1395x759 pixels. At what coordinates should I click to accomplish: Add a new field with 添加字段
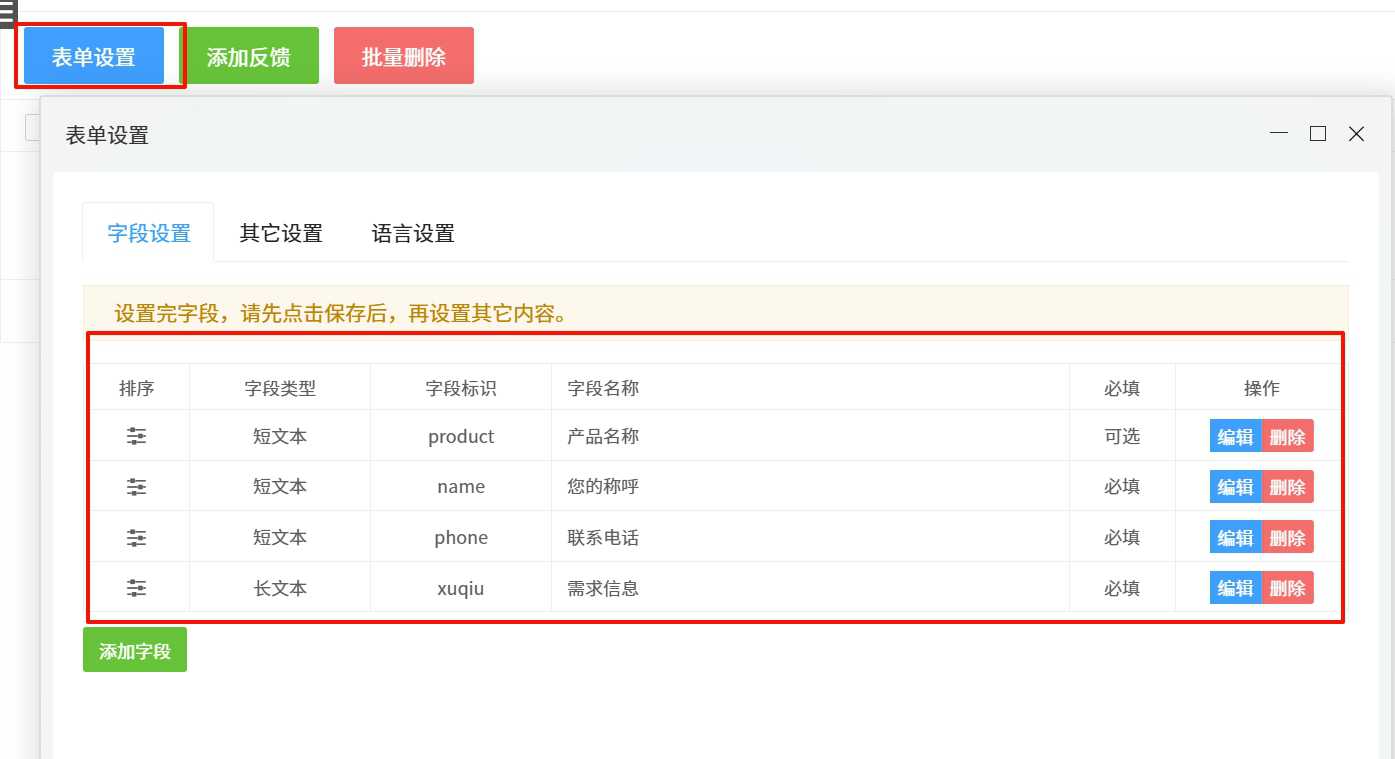135,650
